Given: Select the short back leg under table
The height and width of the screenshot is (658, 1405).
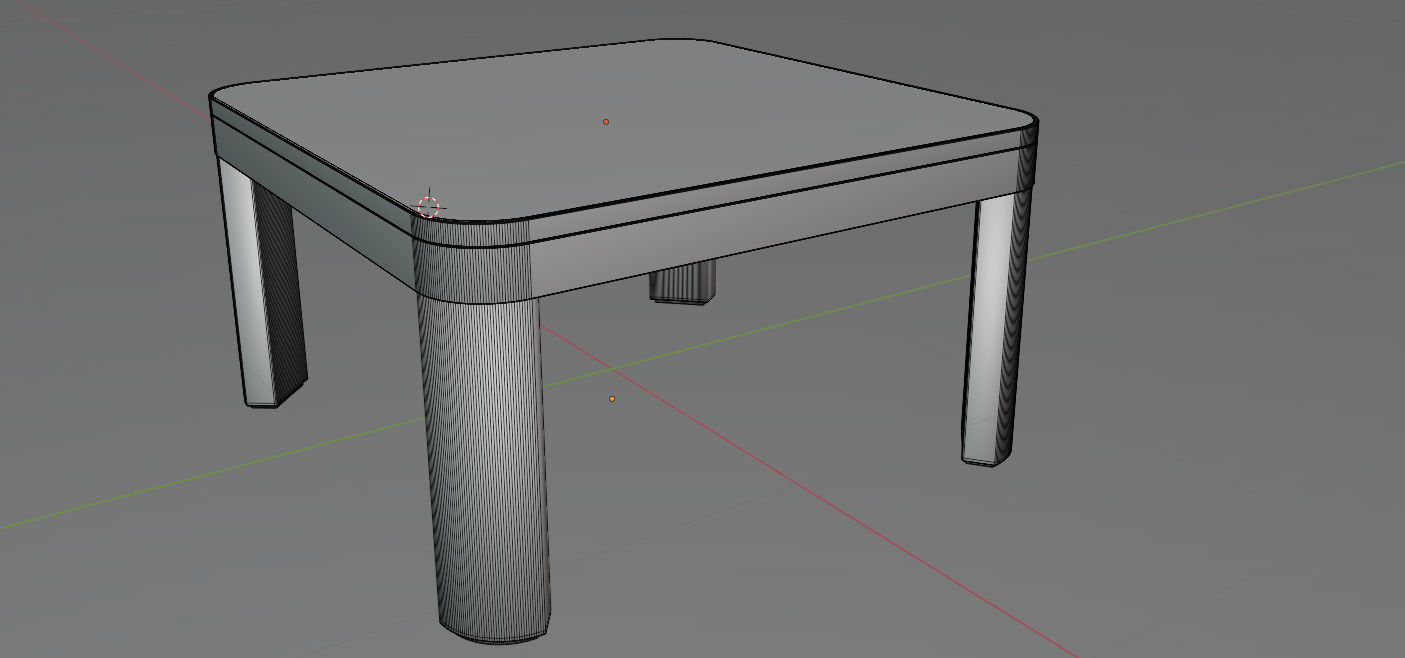Looking at the screenshot, I should point(683,283).
